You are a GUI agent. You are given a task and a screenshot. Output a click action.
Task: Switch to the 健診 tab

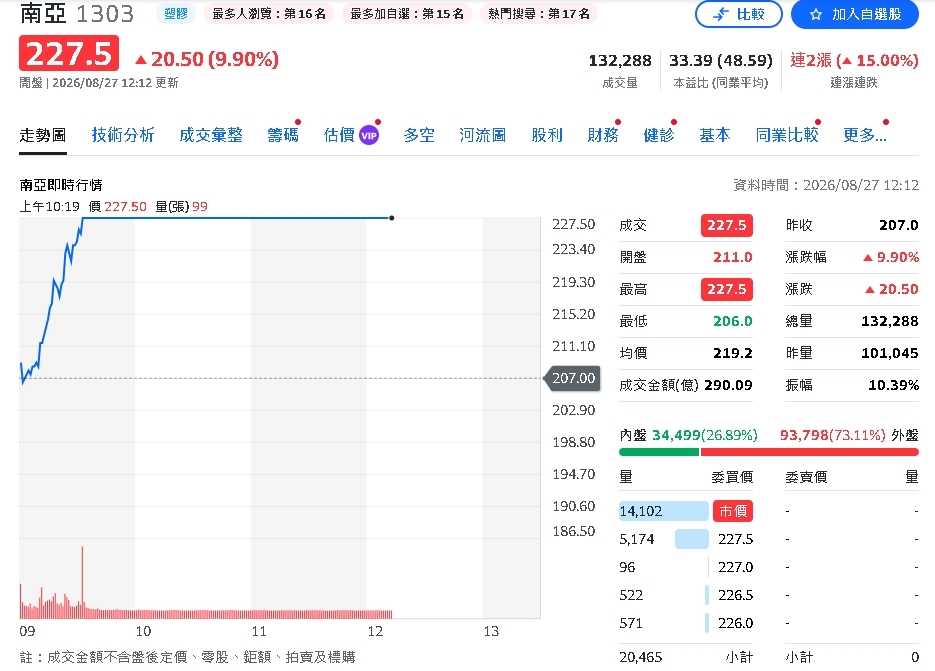point(659,135)
